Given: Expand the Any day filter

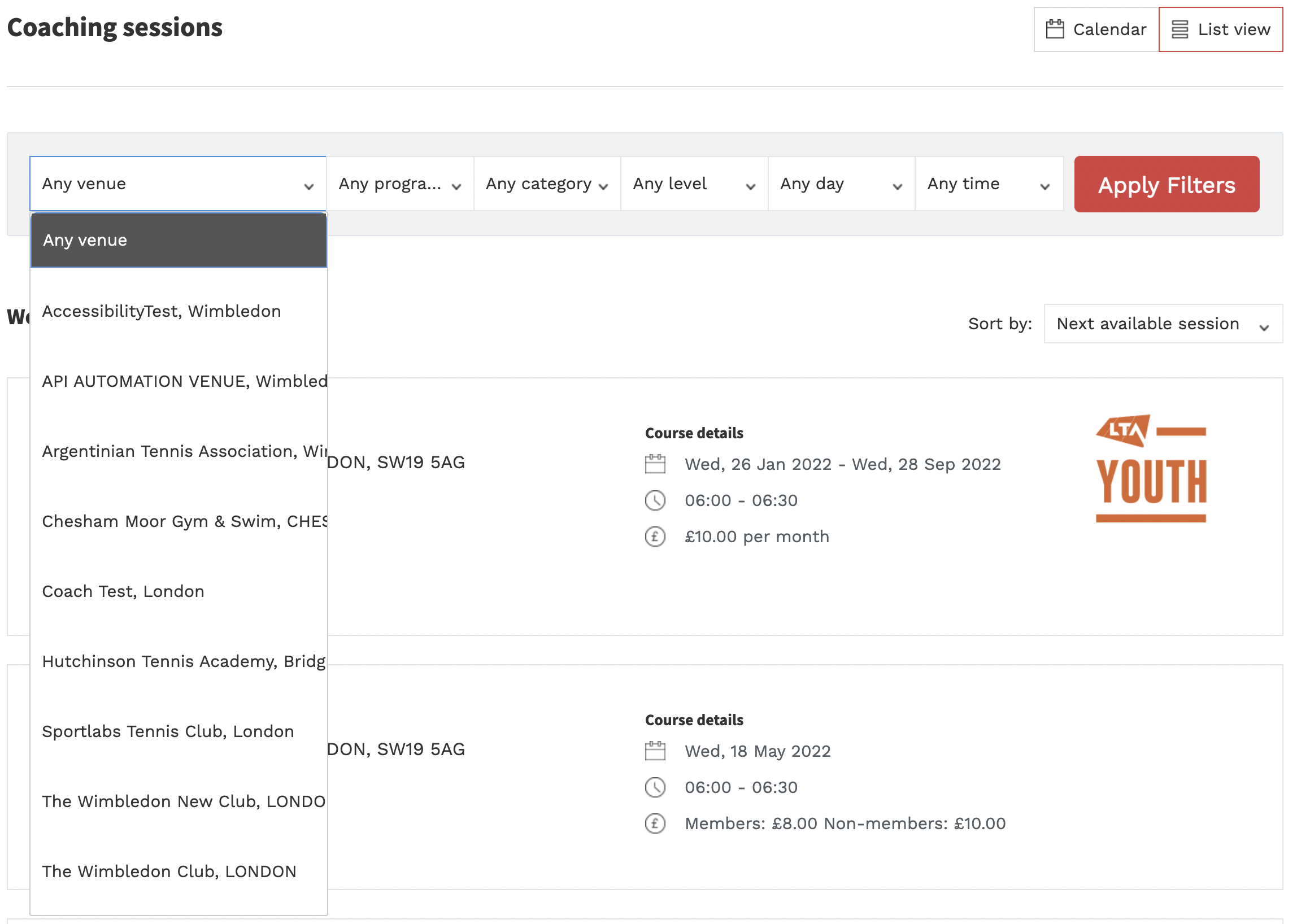Looking at the screenshot, I should [x=841, y=184].
